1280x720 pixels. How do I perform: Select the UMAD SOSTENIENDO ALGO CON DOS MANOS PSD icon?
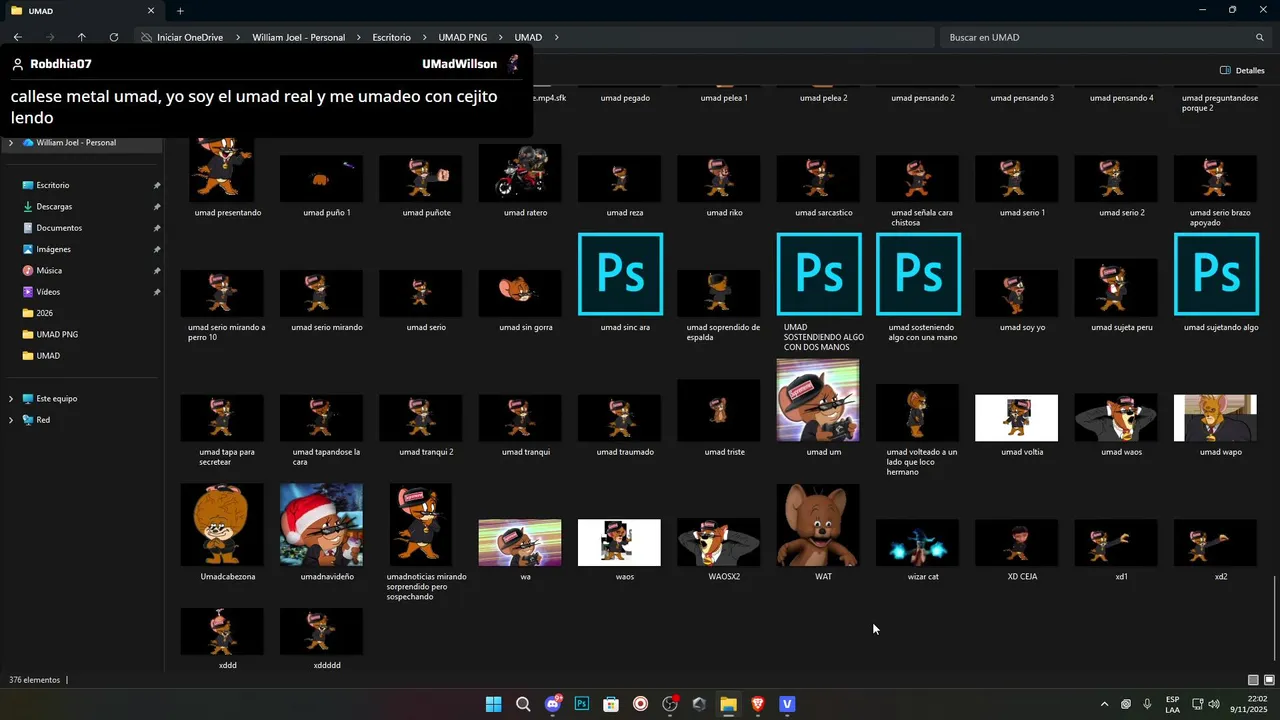point(819,274)
